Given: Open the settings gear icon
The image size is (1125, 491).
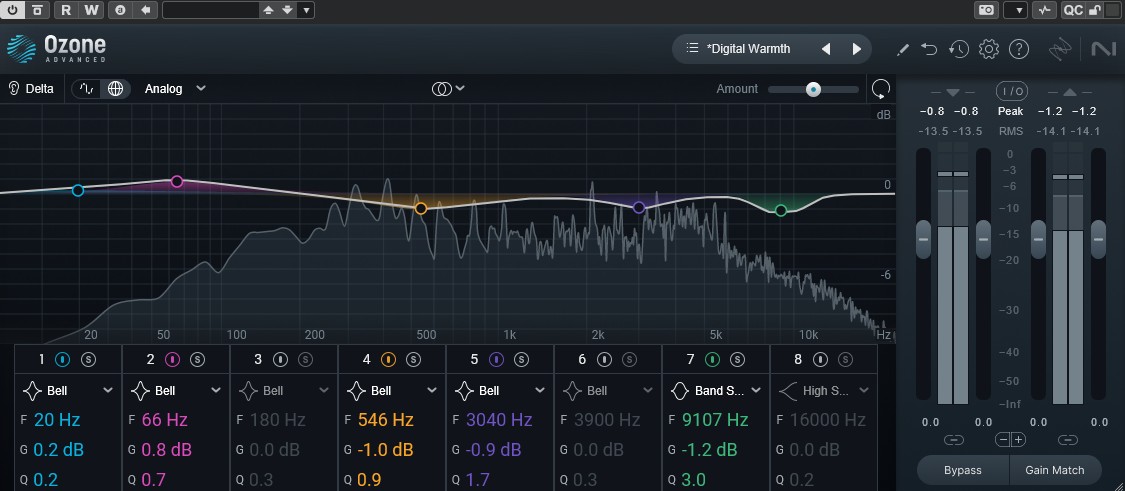Looking at the screenshot, I should coord(989,49).
